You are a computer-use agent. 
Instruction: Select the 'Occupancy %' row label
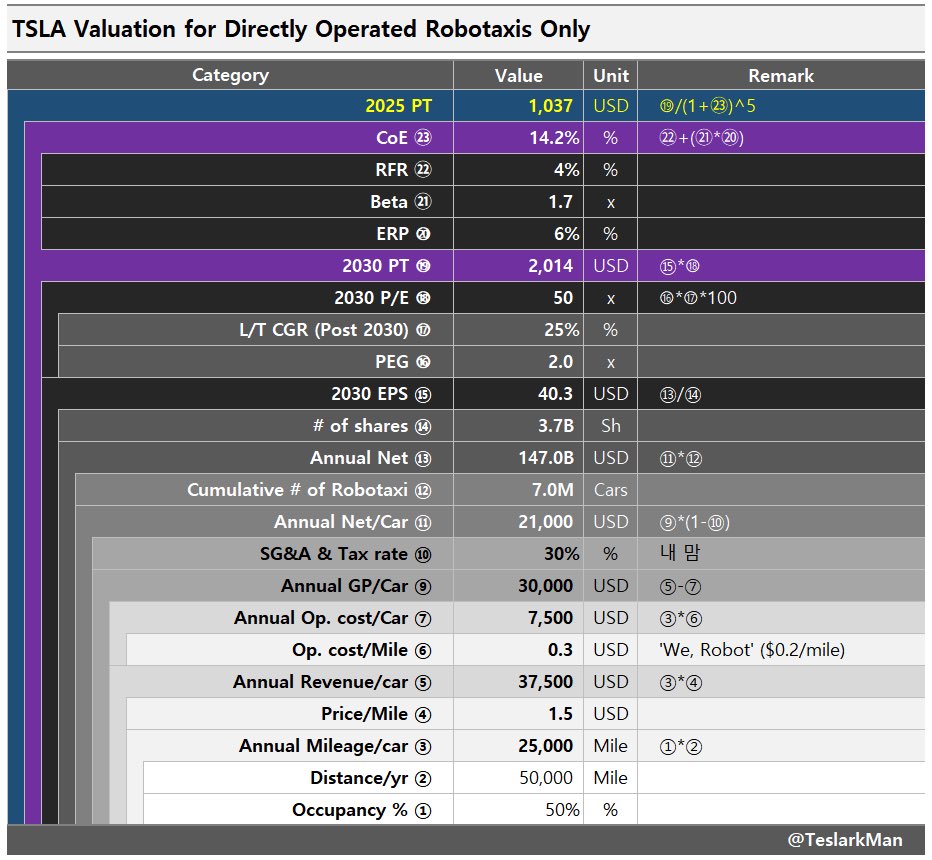(x=362, y=811)
